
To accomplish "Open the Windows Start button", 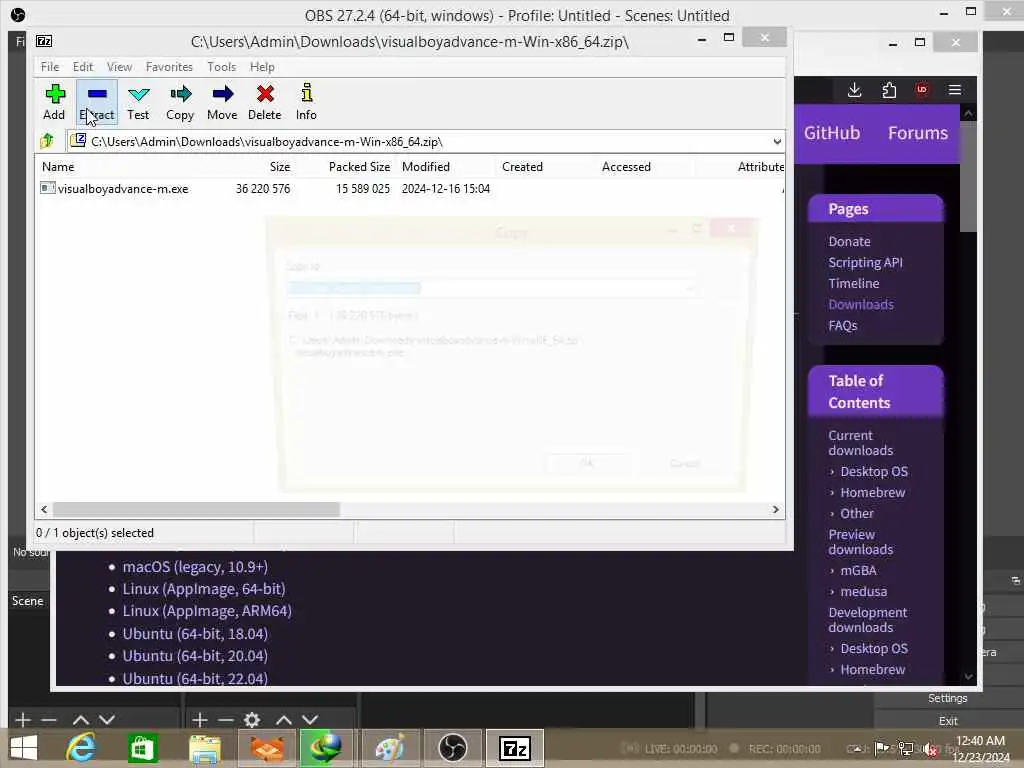I will [24, 748].
